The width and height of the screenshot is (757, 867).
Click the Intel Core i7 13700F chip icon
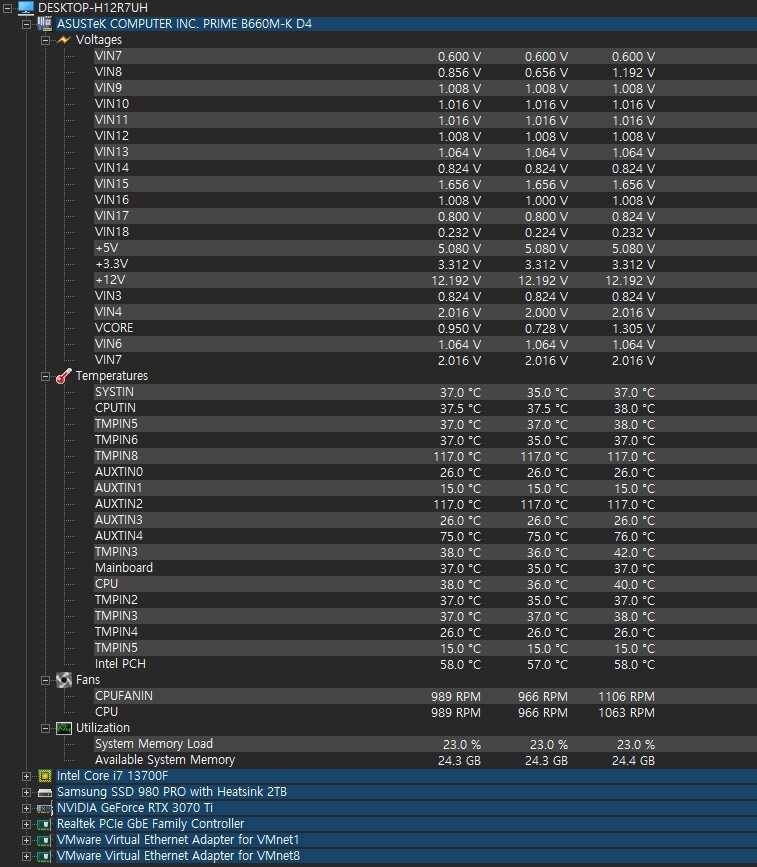coord(45,776)
